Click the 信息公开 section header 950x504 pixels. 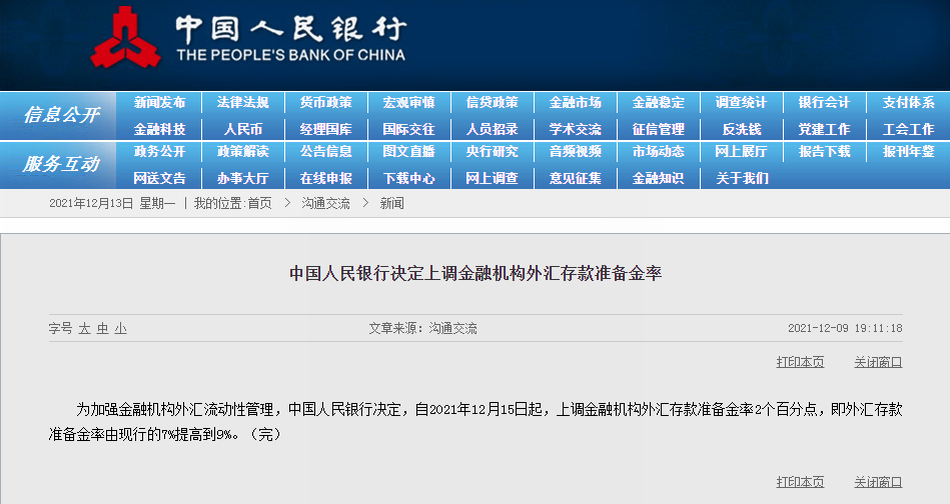coord(61,114)
